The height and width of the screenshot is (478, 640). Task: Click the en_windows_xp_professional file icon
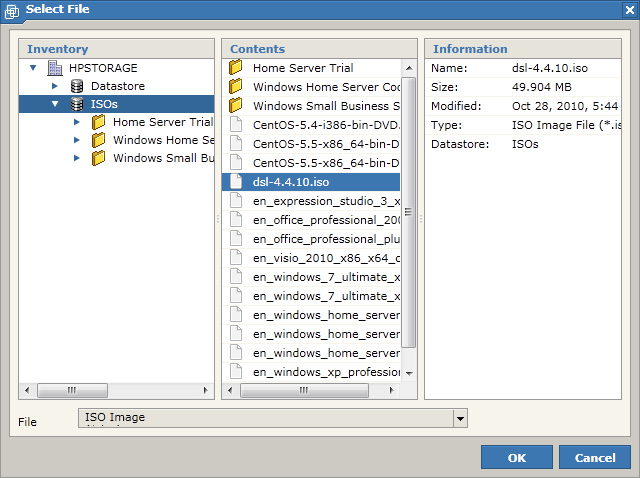click(x=236, y=371)
